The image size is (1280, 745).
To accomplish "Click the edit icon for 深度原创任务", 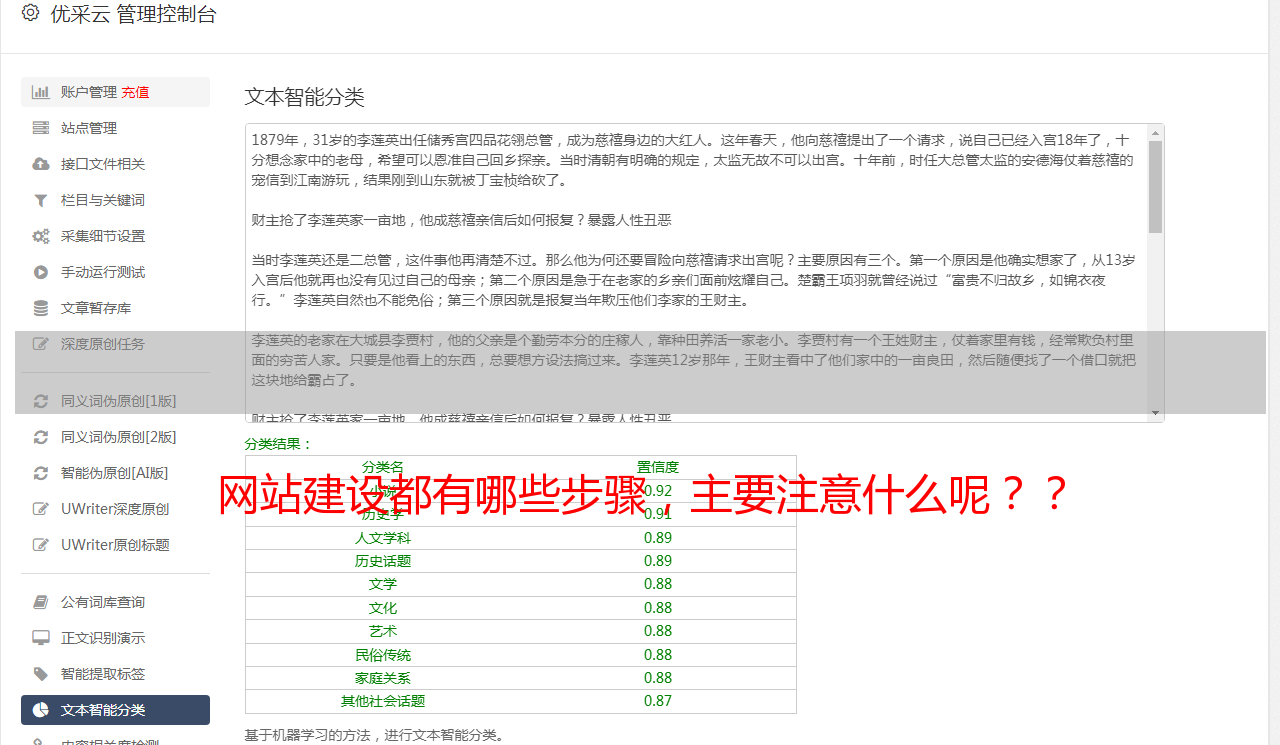I will coord(41,344).
